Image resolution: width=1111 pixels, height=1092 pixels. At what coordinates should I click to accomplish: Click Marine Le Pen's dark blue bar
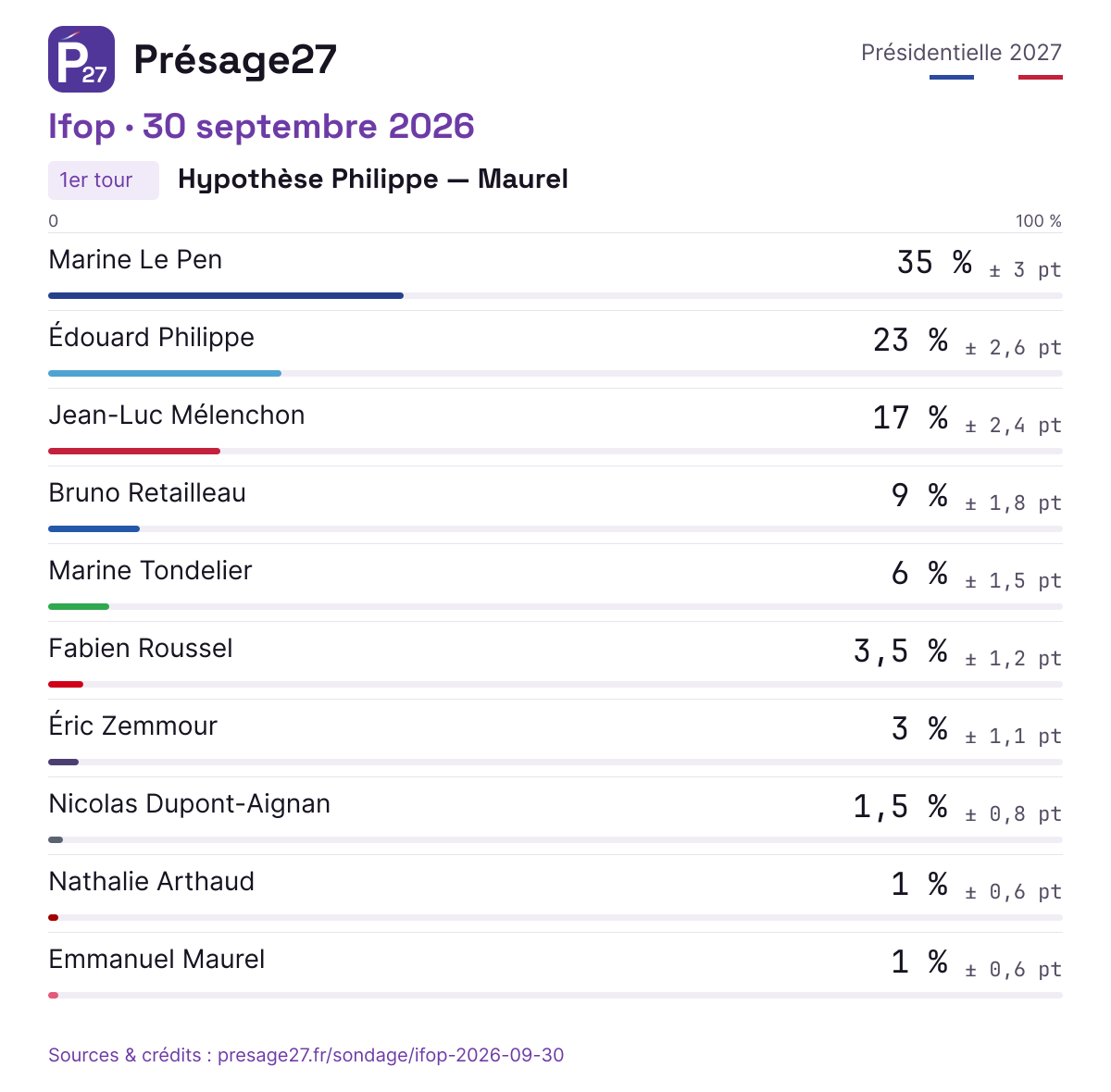click(x=226, y=296)
